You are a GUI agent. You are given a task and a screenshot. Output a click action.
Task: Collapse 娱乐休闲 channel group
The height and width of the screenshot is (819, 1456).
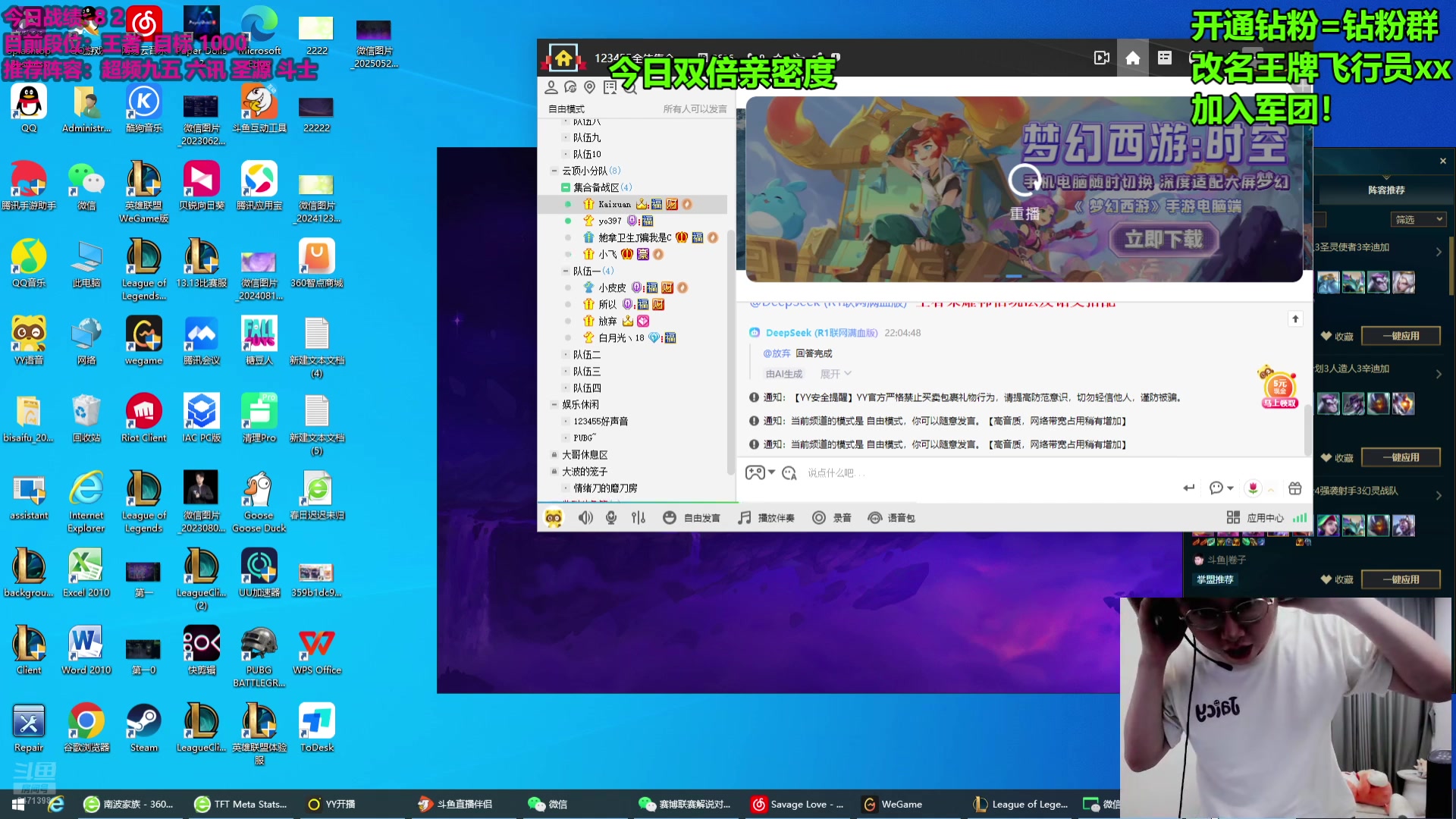click(x=554, y=404)
